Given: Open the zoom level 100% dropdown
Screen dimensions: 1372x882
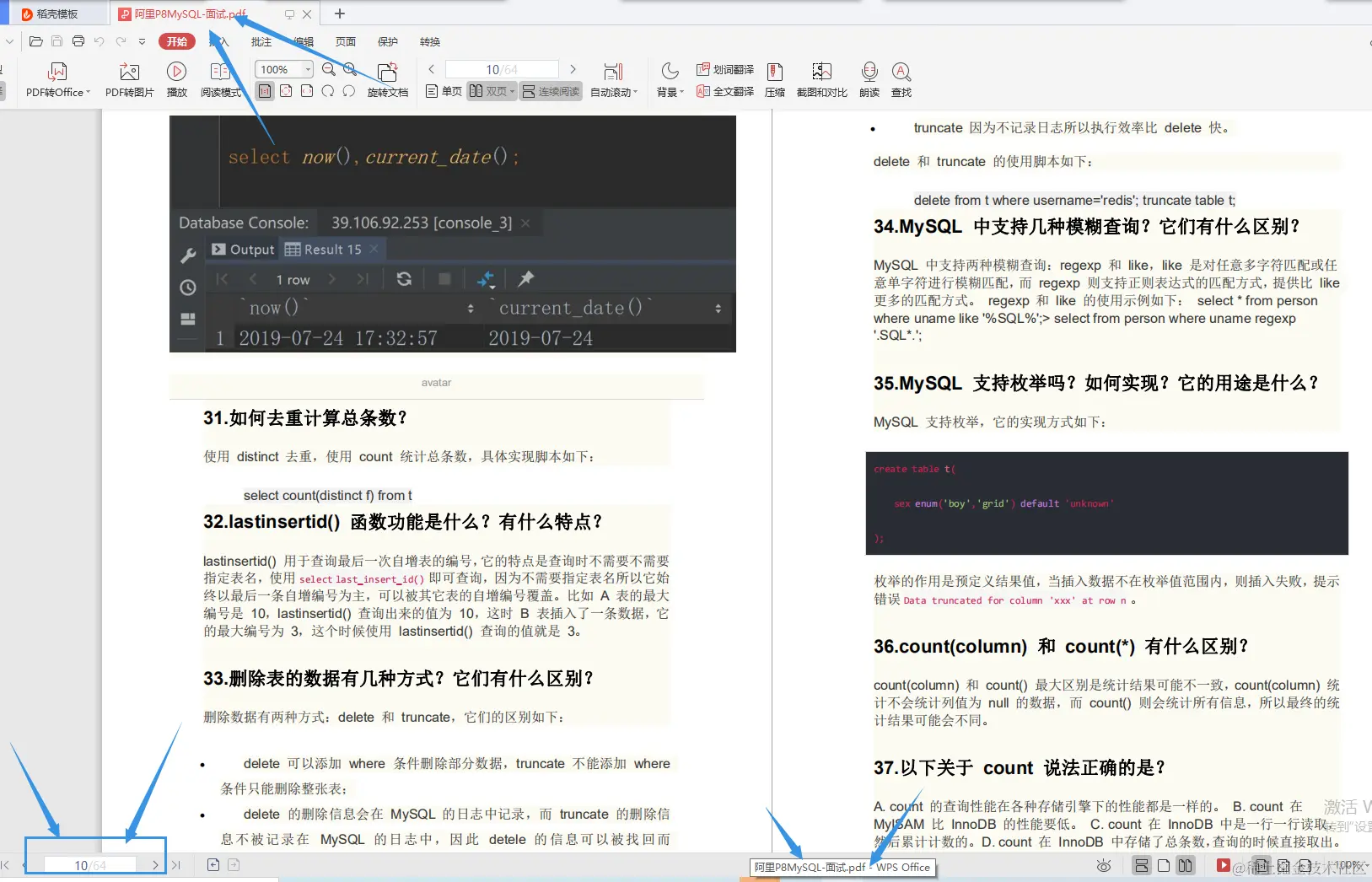Looking at the screenshot, I should pyautogui.click(x=284, y=69).
